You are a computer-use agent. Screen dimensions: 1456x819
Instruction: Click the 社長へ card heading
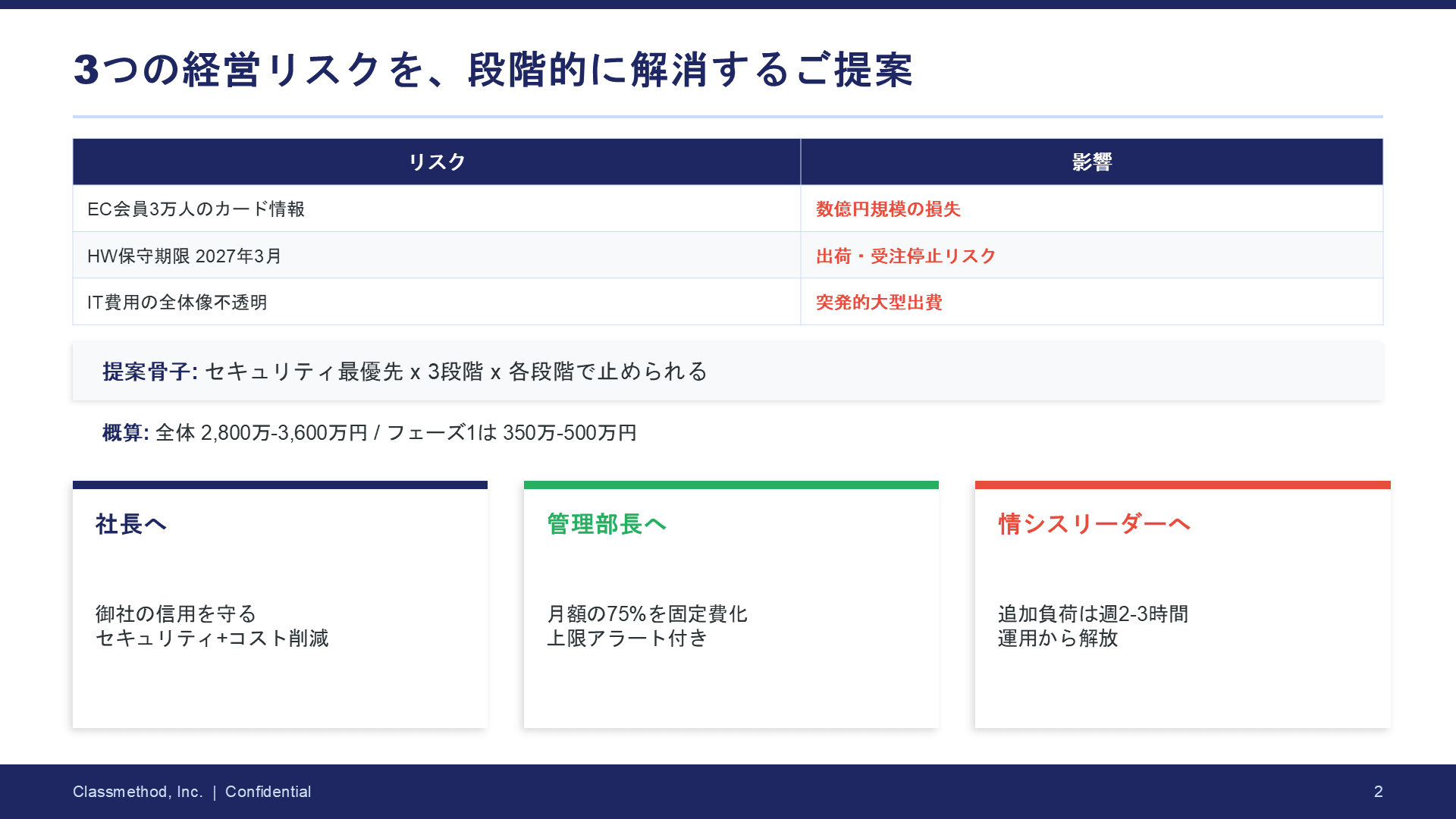click(x=131, y=524)
